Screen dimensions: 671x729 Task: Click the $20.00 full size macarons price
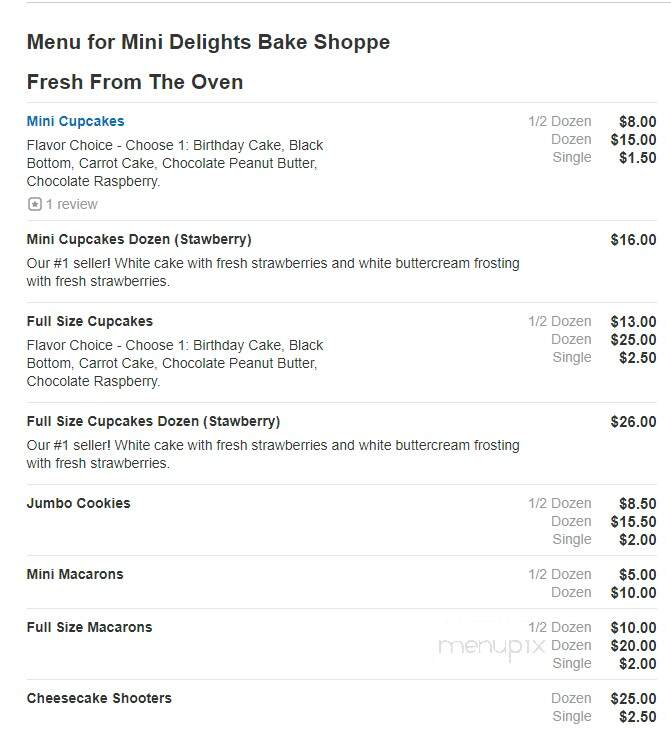pos(633,646)
